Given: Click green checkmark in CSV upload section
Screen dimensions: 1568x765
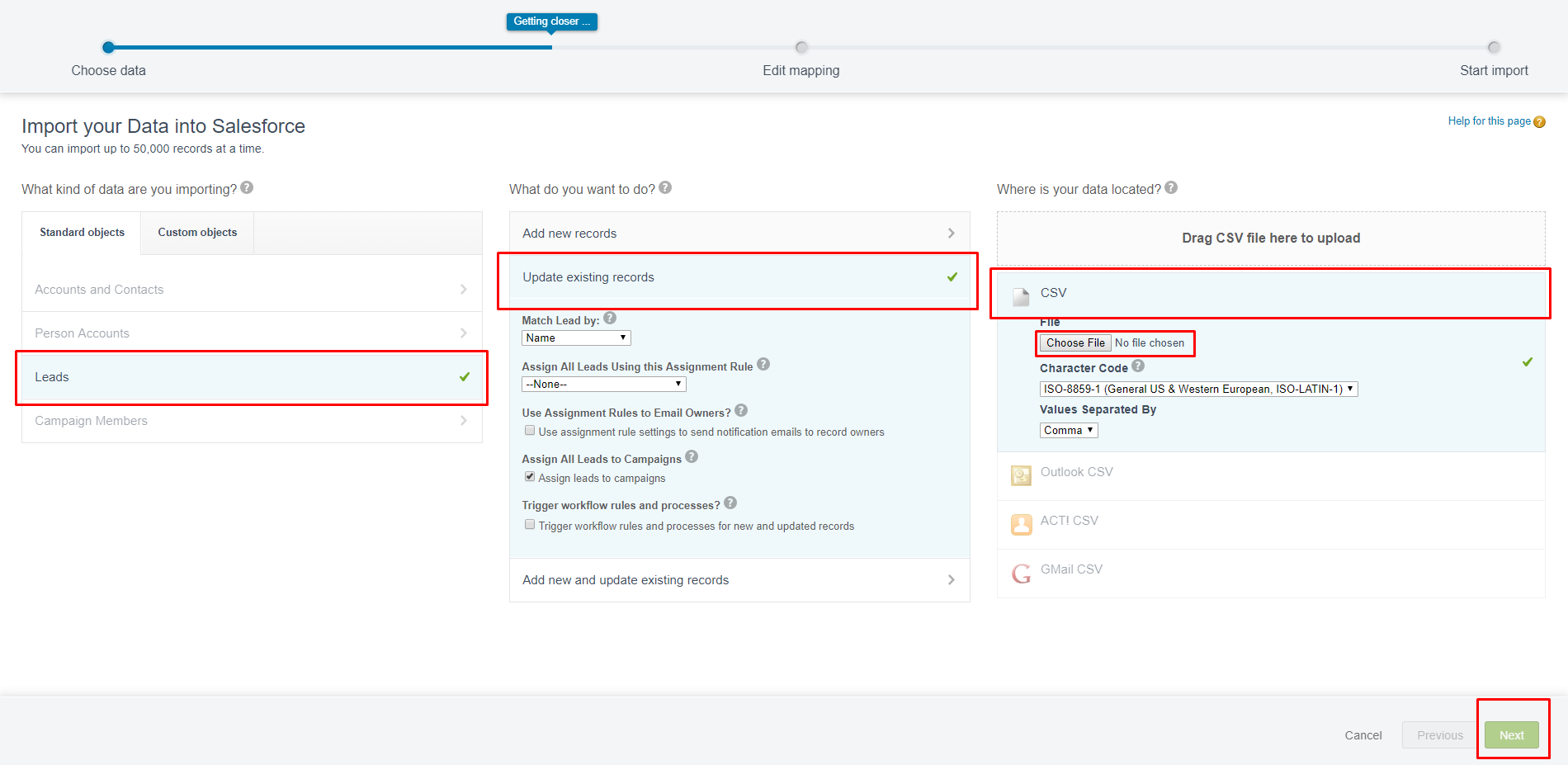Looking at the screenshot, I should (1528, 362).
